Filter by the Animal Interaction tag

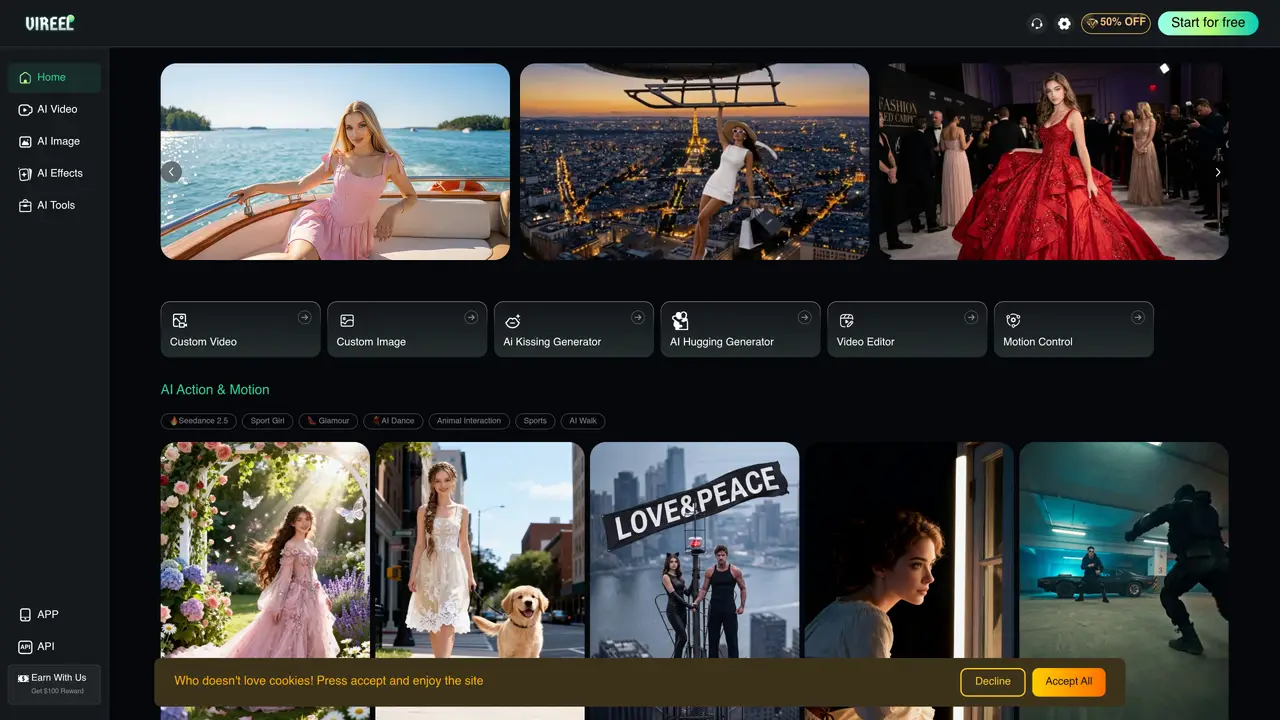[469, 421]
